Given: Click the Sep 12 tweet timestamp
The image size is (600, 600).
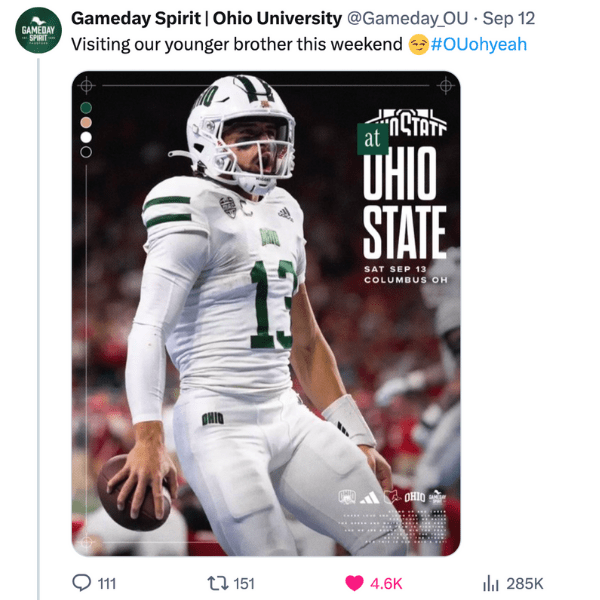Looking at the screenshot, I should click(x=509, y=19).
